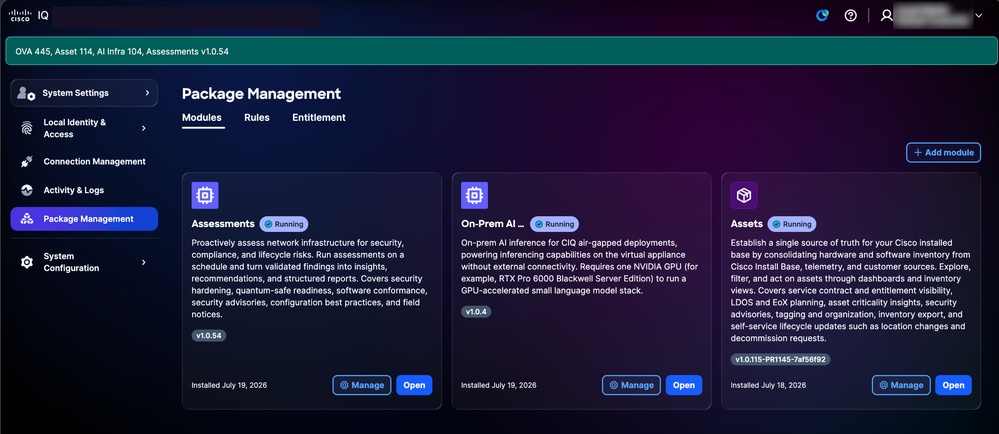Screen dimensions: 999x434
Task: Click the System Settings gear-user icon
Action: pos(26,93)
